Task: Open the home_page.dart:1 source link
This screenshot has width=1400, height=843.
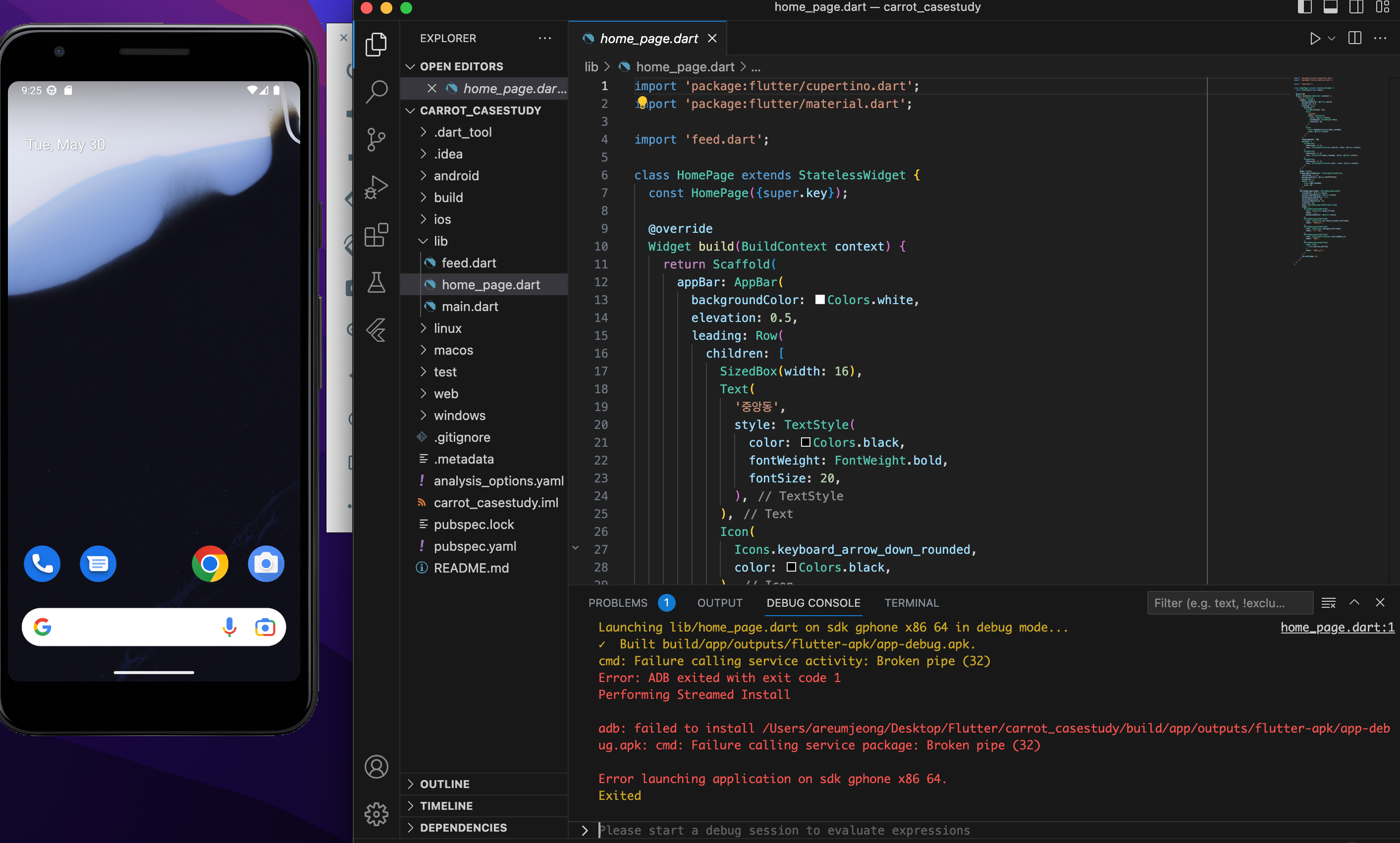Action: pos(1337,627)
